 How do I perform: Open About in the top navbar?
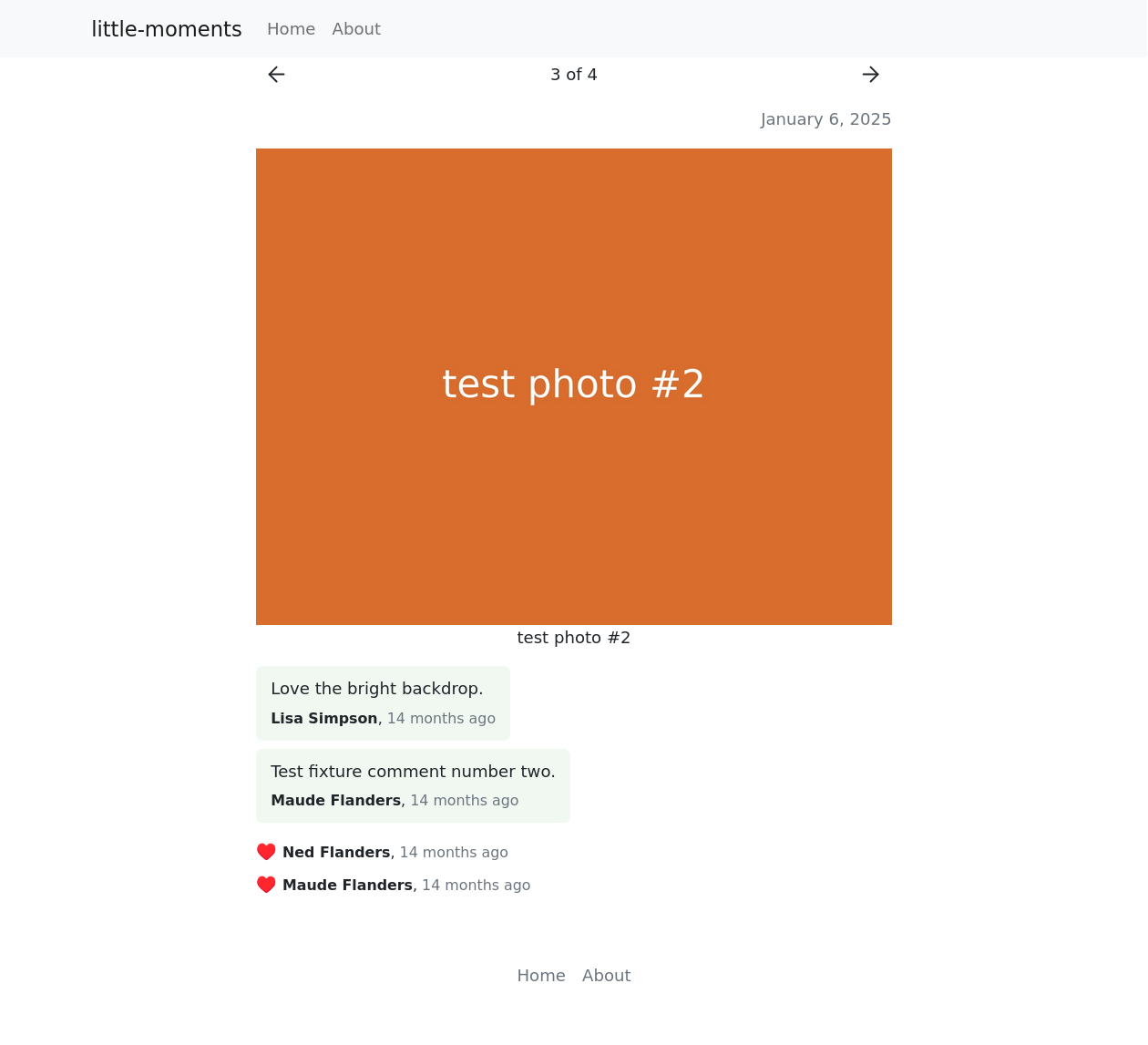pyautogui.click(x=356, y=29)
